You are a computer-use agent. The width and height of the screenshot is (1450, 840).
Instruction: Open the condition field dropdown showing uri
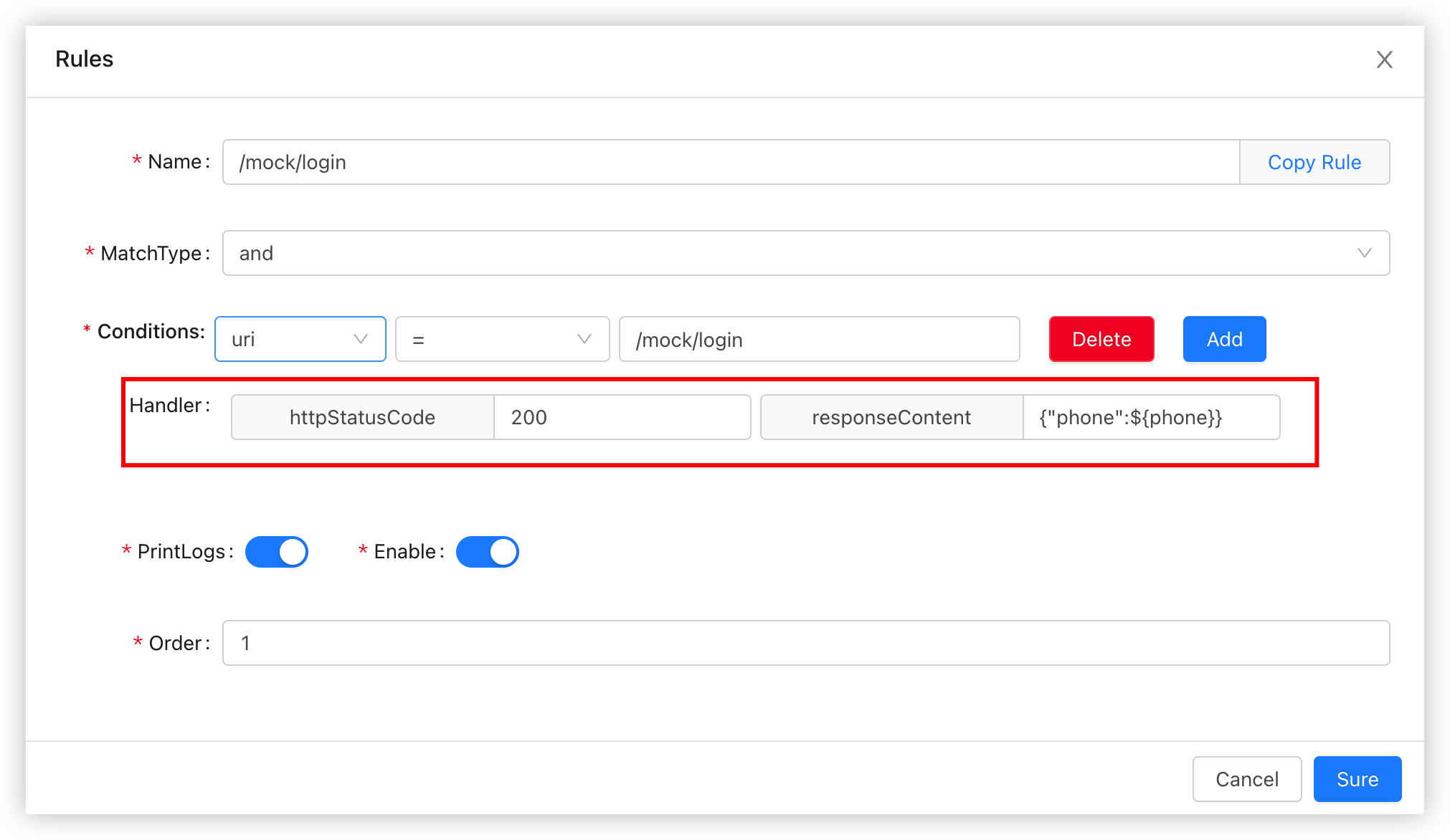300,339
